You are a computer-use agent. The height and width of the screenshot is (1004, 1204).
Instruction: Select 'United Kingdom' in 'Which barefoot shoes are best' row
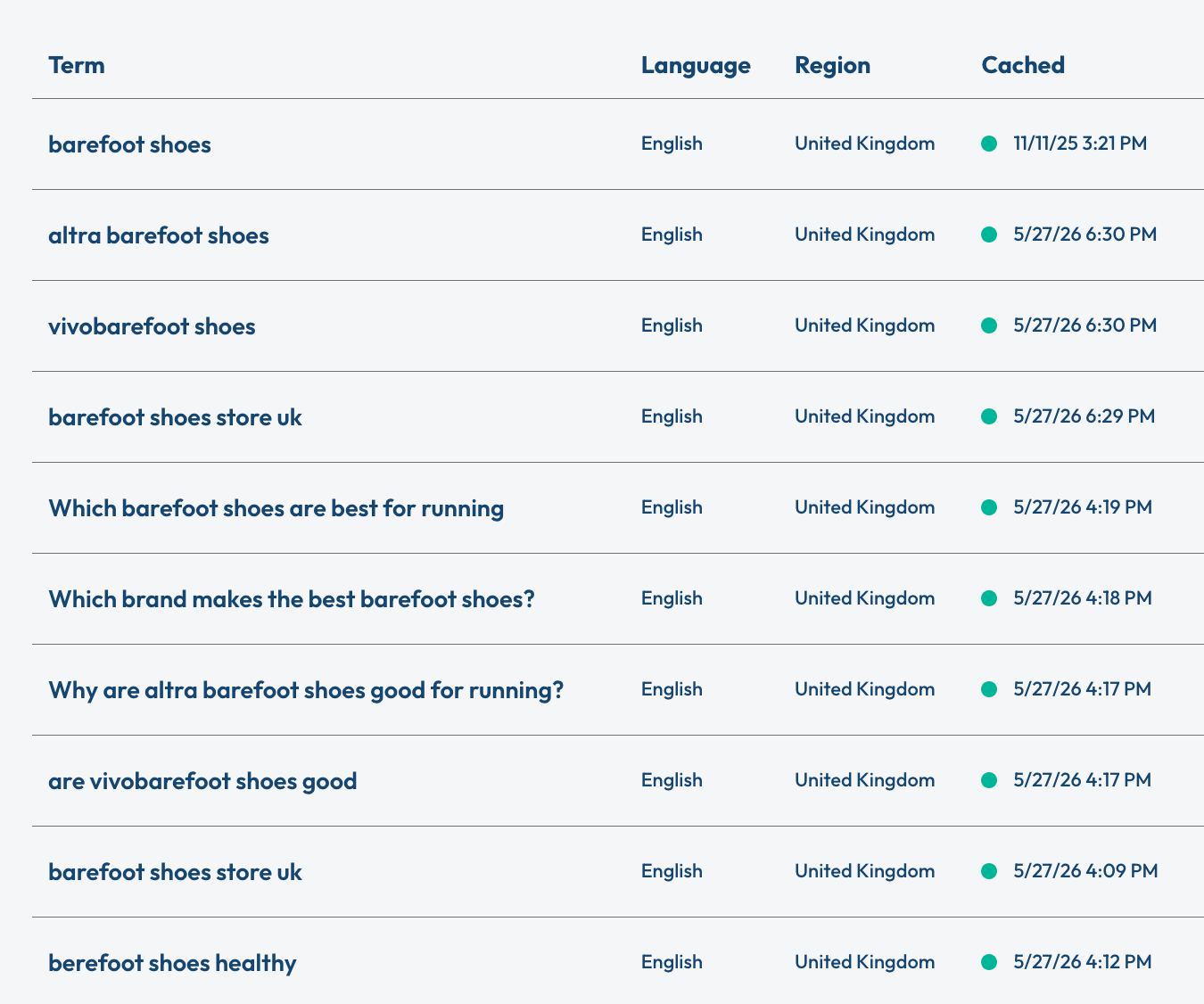point(865,507)
